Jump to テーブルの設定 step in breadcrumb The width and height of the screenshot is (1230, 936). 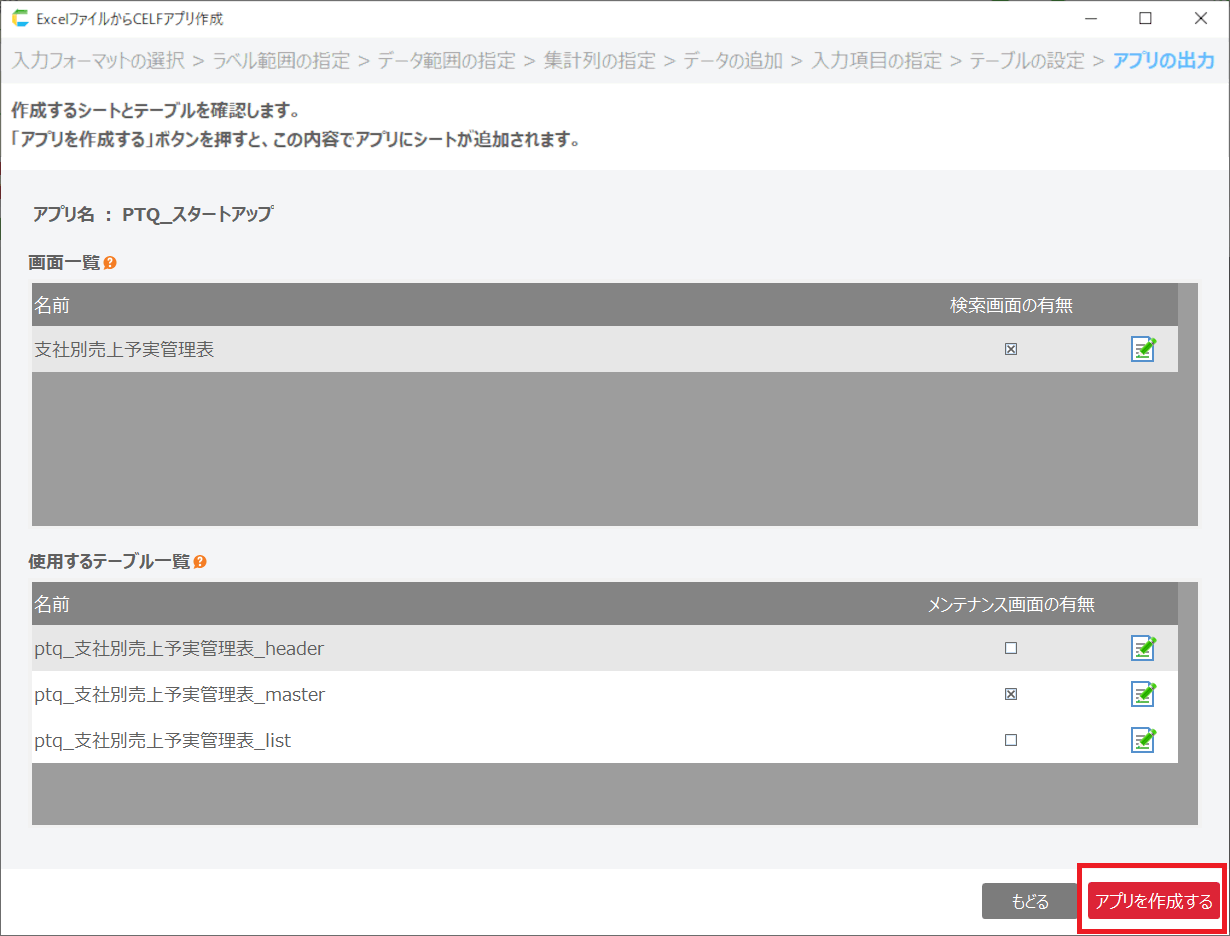1027,61
